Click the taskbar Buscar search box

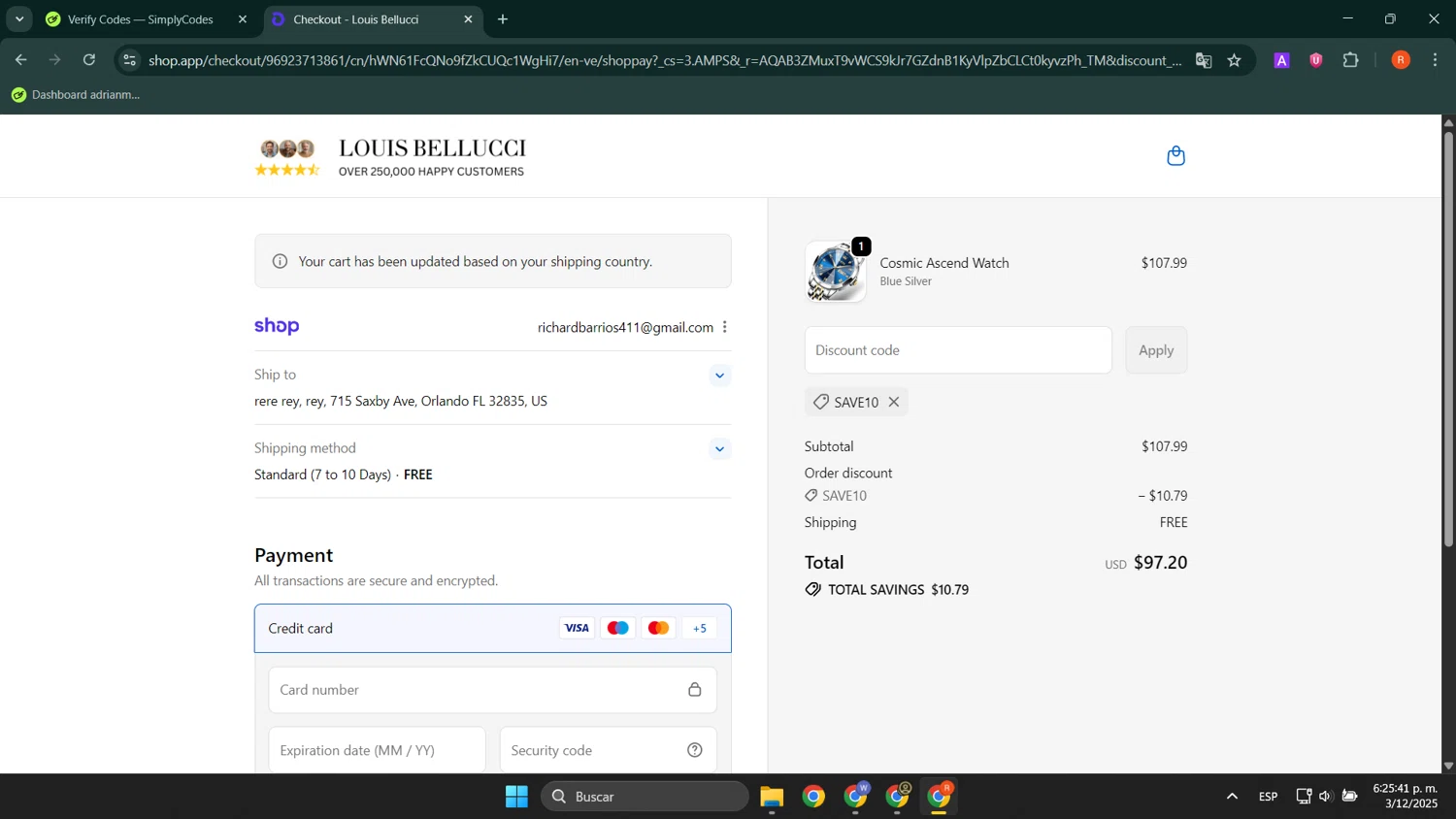(x=645, y=797)
